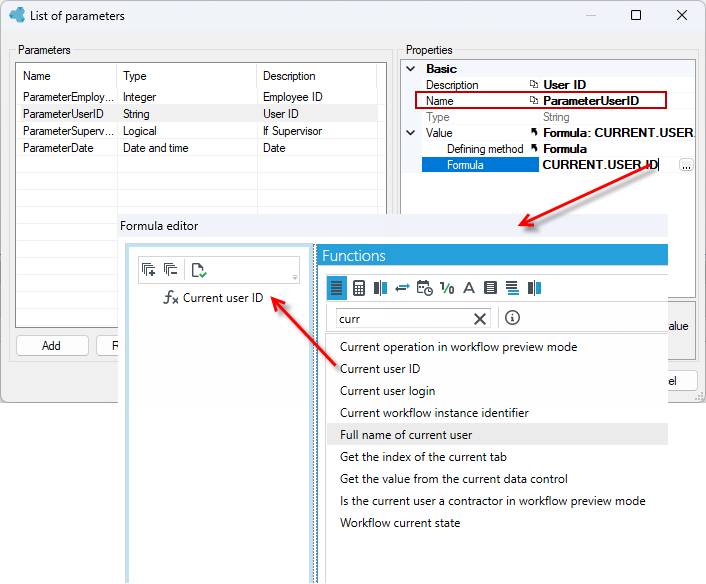This screenshot has height=584, width=706.
Task: Select the conversion arrows functions icon
Action: 402,288
